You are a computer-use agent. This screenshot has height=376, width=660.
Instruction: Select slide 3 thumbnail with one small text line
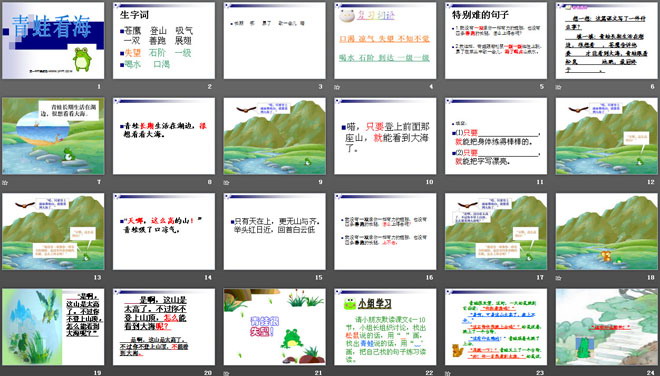pyautogui.click(x=274, y=40)
